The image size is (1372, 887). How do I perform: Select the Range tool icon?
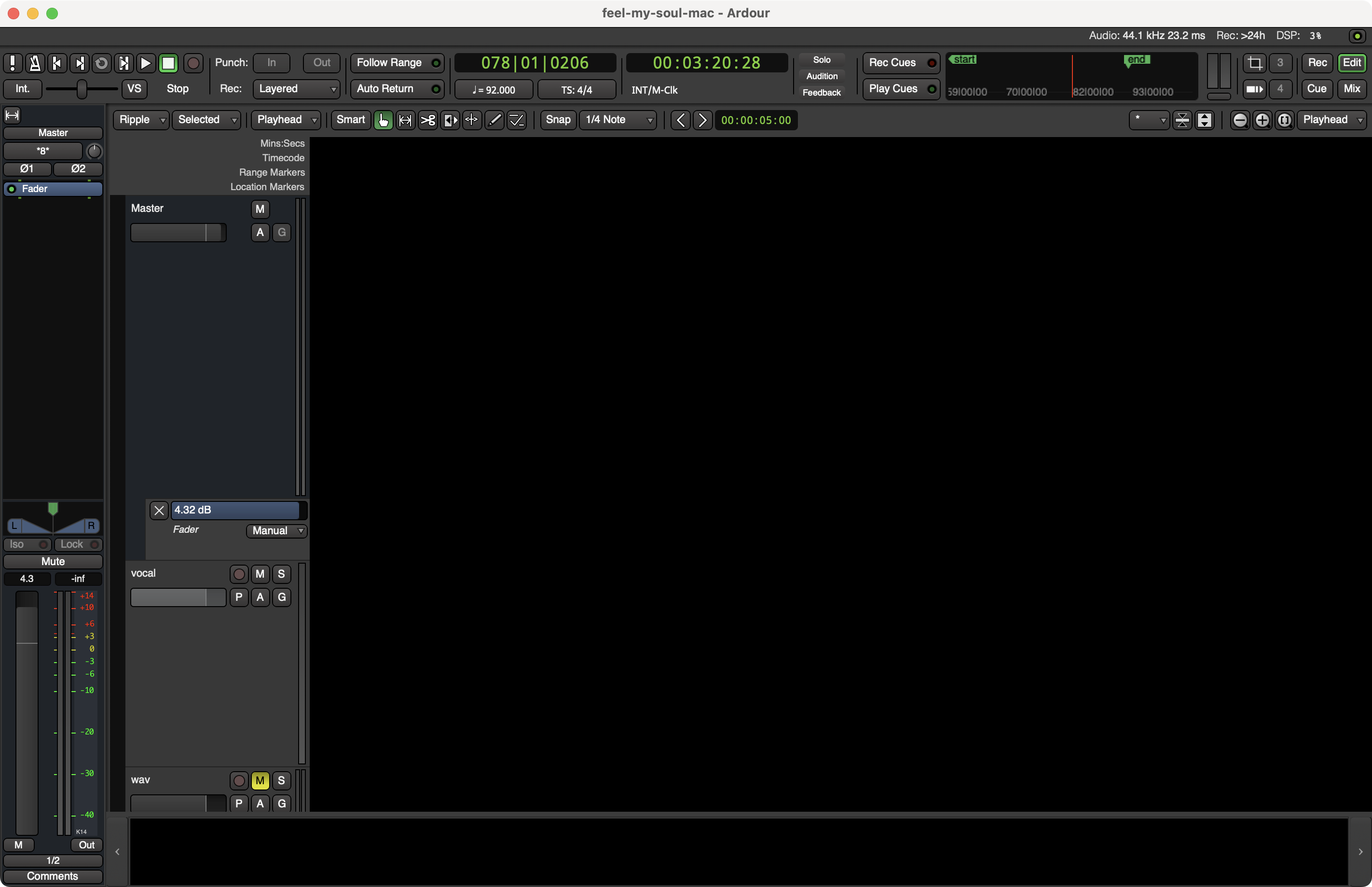[x=405, y=120]
